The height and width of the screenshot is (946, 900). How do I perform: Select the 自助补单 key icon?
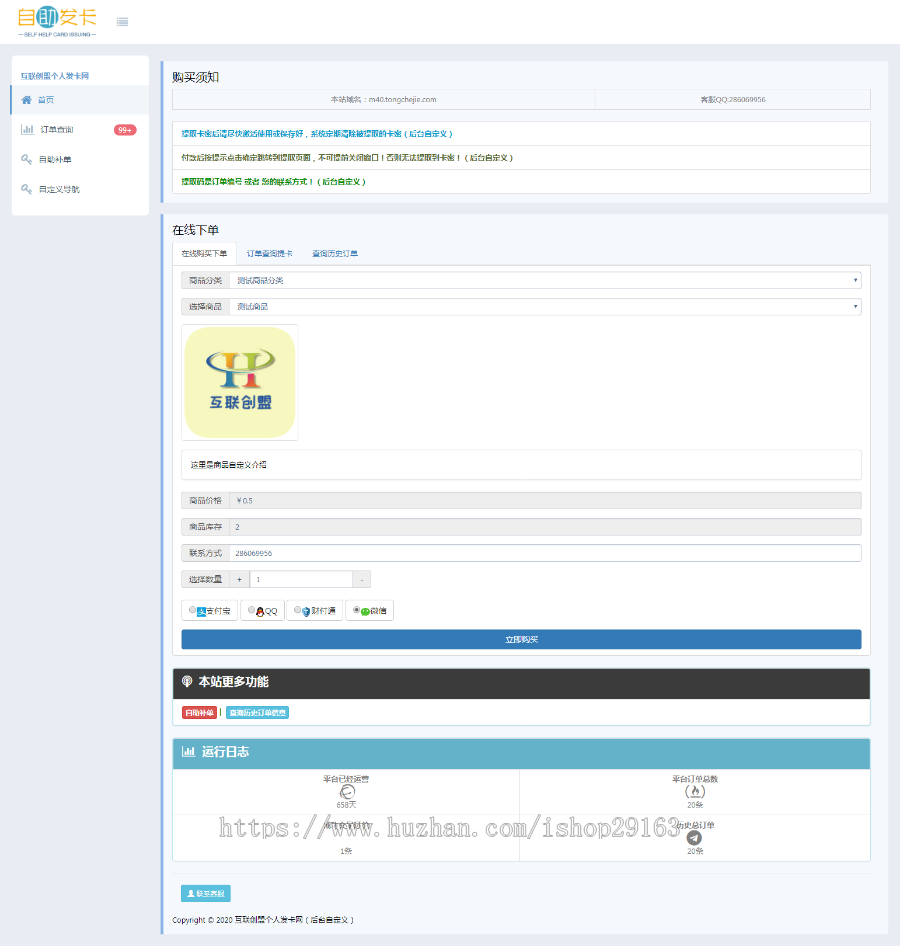pos(27,159)
